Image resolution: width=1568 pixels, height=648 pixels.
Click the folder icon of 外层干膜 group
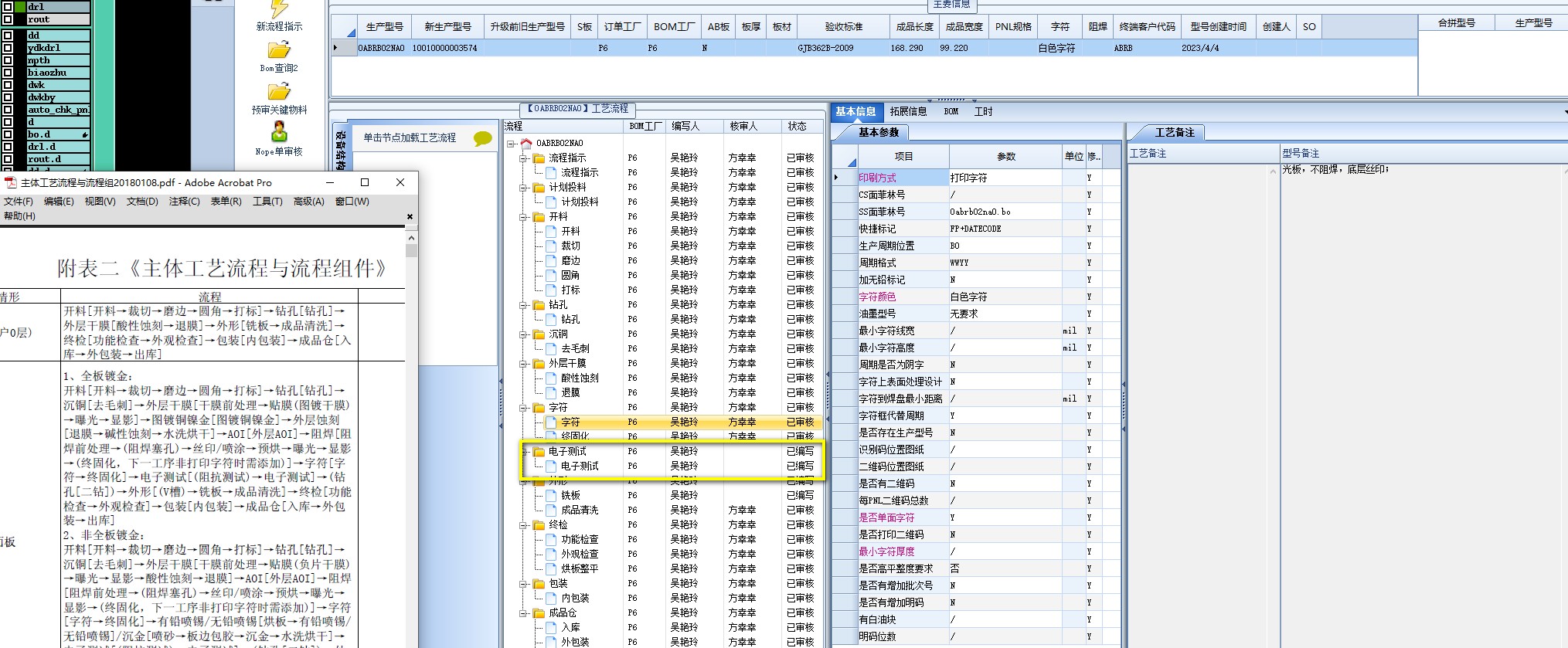tap(539, 363)
